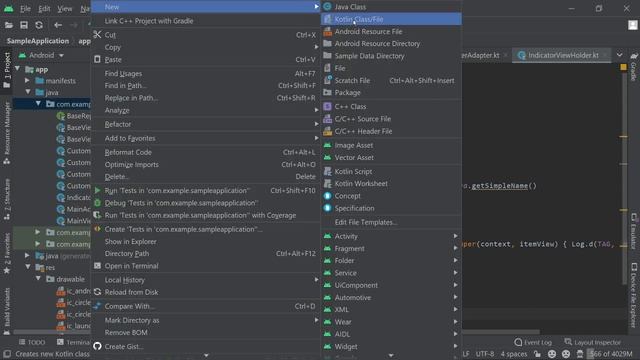Open the Project tool window tab
This screenshot has width=640, height=360.
pos(7,70)
